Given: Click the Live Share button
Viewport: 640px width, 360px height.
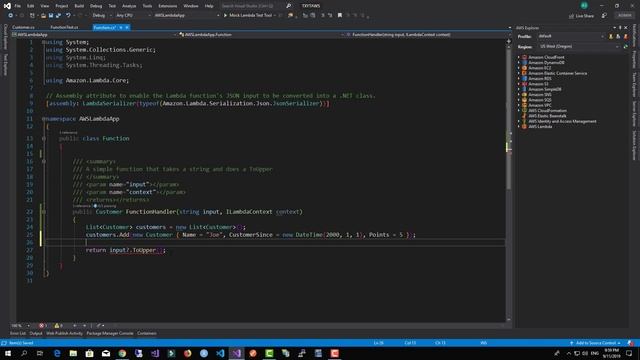Looking at the screenshot, I should coord(582,16).
